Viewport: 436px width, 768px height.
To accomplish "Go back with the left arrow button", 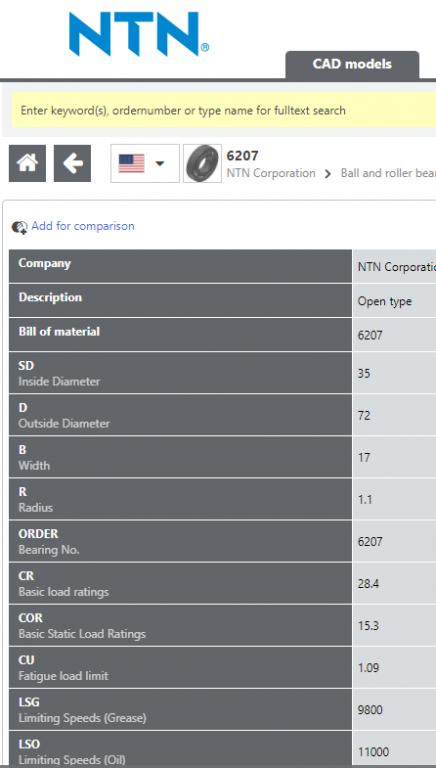I will [73, 163].
